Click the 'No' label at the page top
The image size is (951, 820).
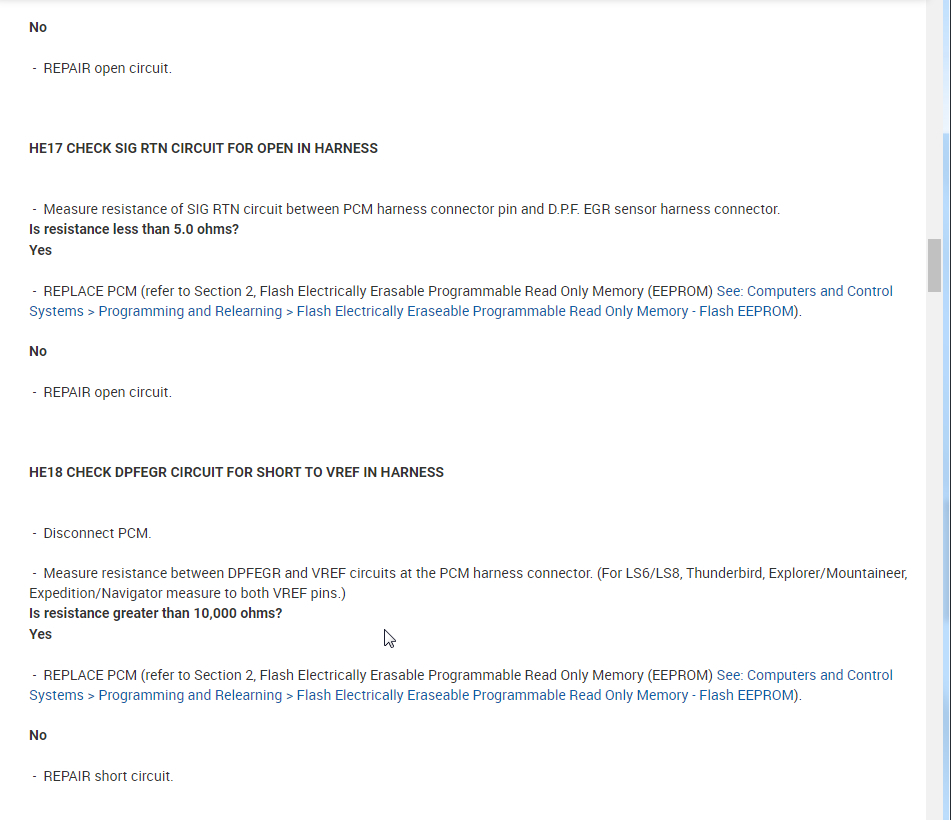(x=38, y=27)
